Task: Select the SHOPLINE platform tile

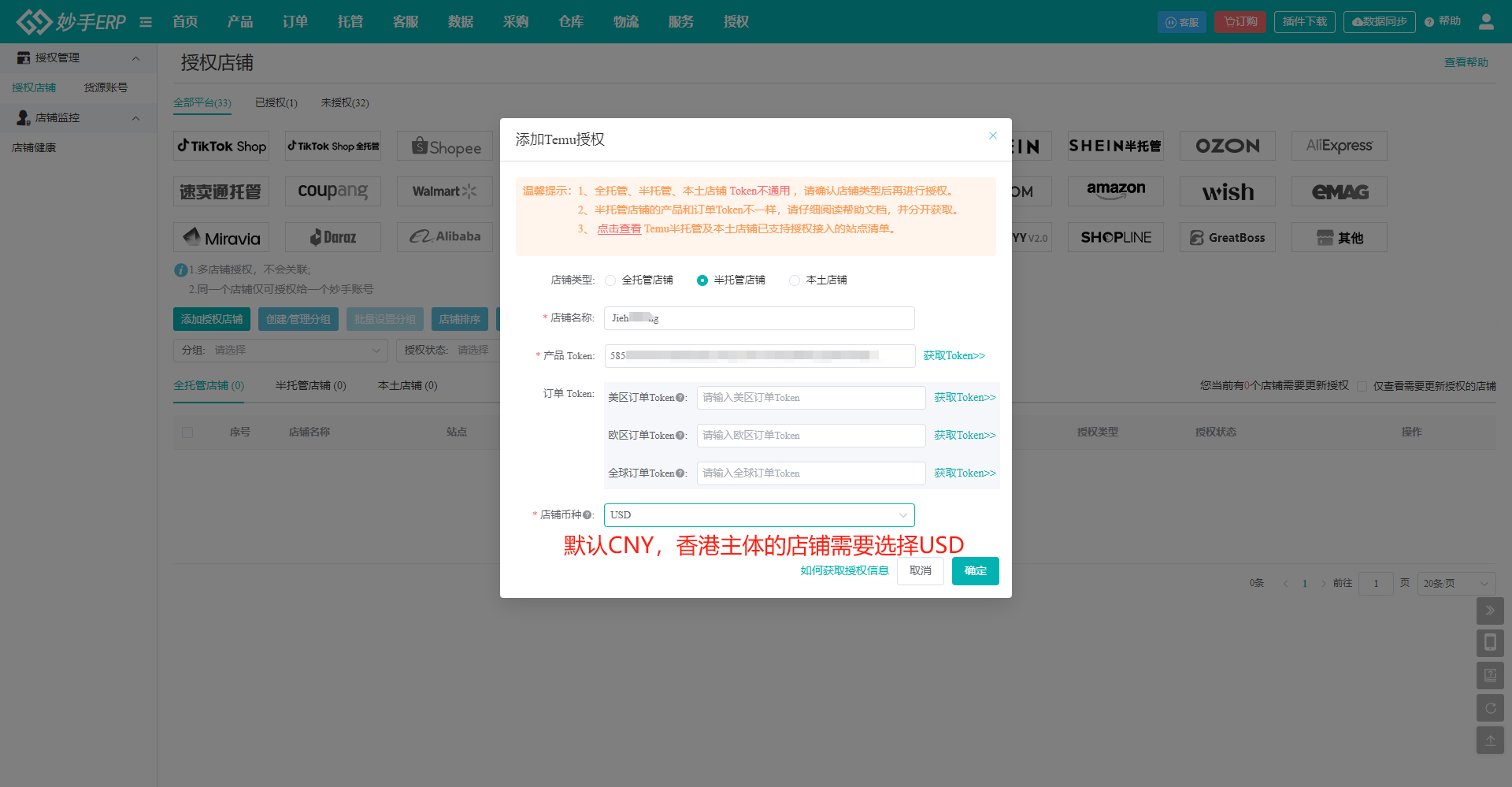Action: click(1116, 237)
